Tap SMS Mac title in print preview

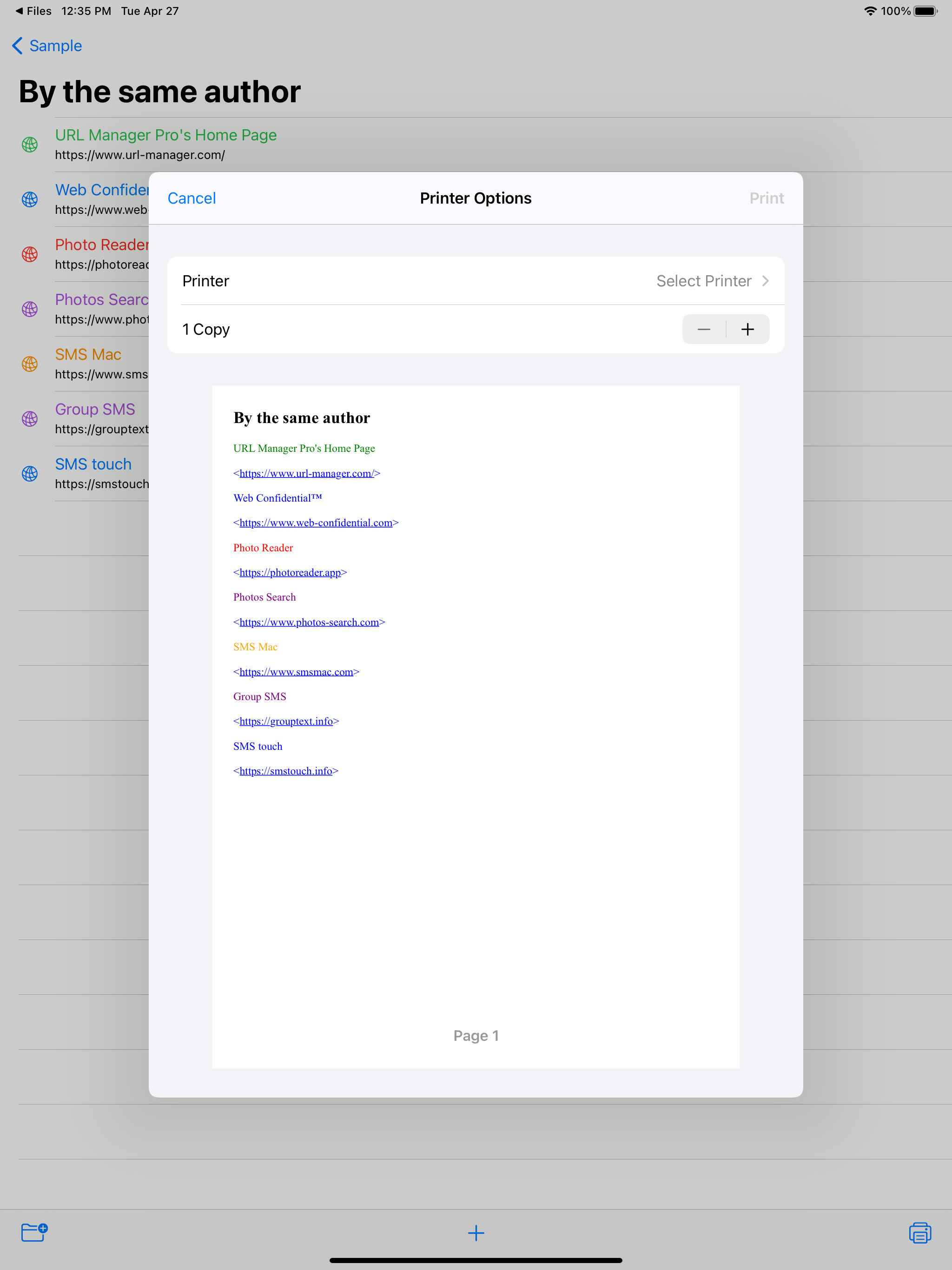[255, 647]
